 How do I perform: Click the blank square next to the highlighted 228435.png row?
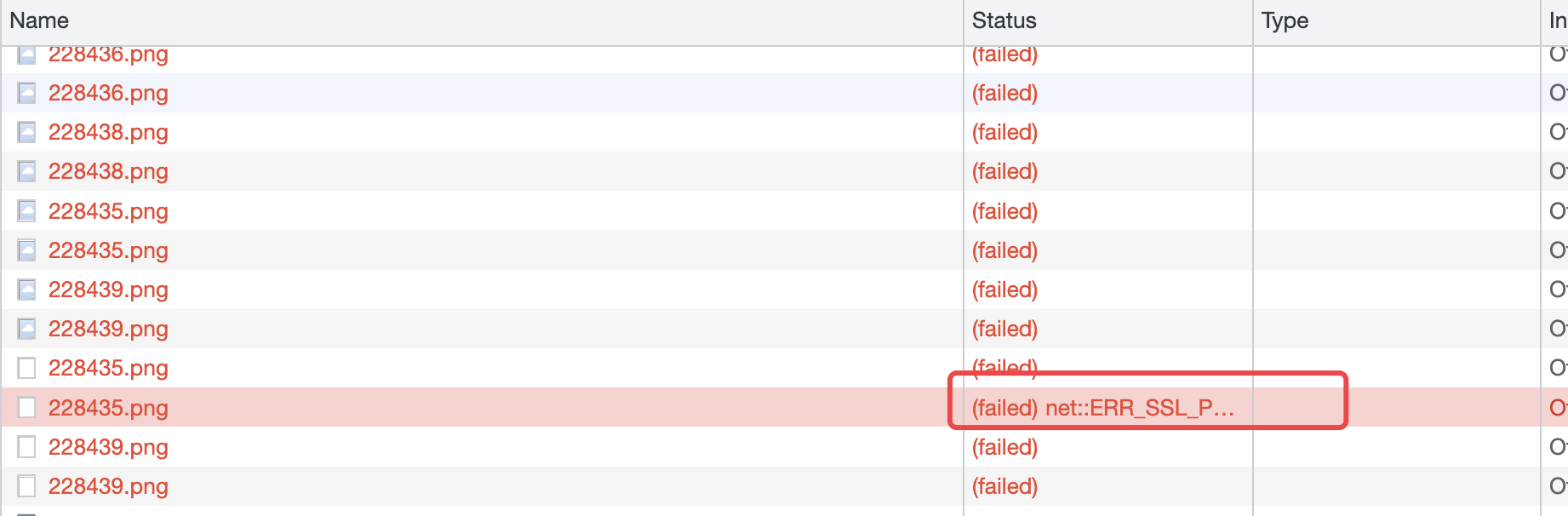(x=27, y=408)
